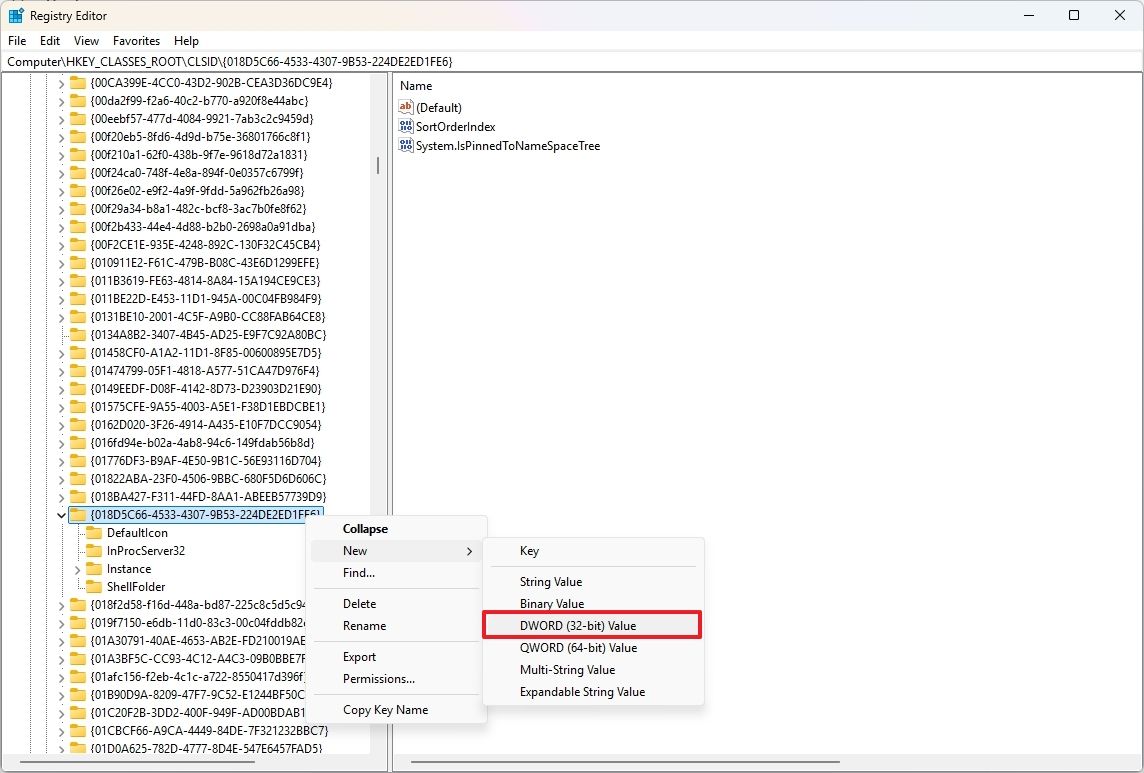
Task: Select the {018f2d58...} key folder icon
Action: pos(78,604)
